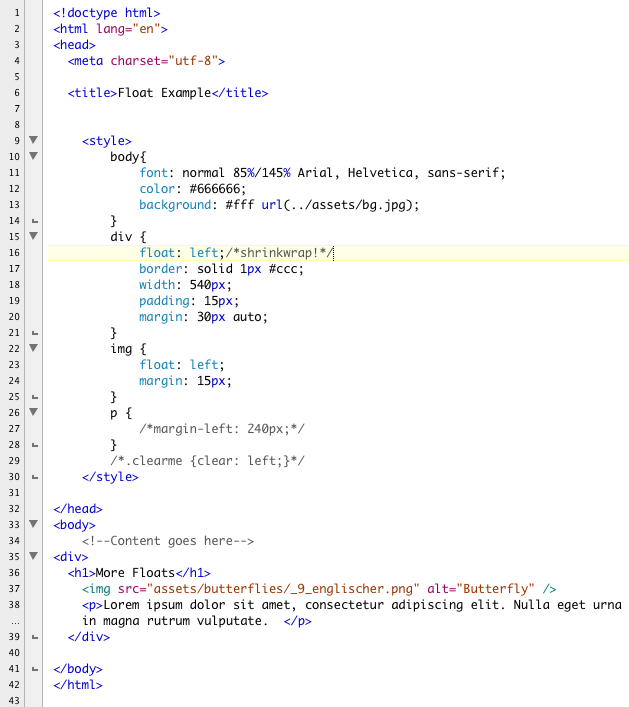629x707 pixels.
Task: Collapse the img rule fold triangle
Action: 33,348
